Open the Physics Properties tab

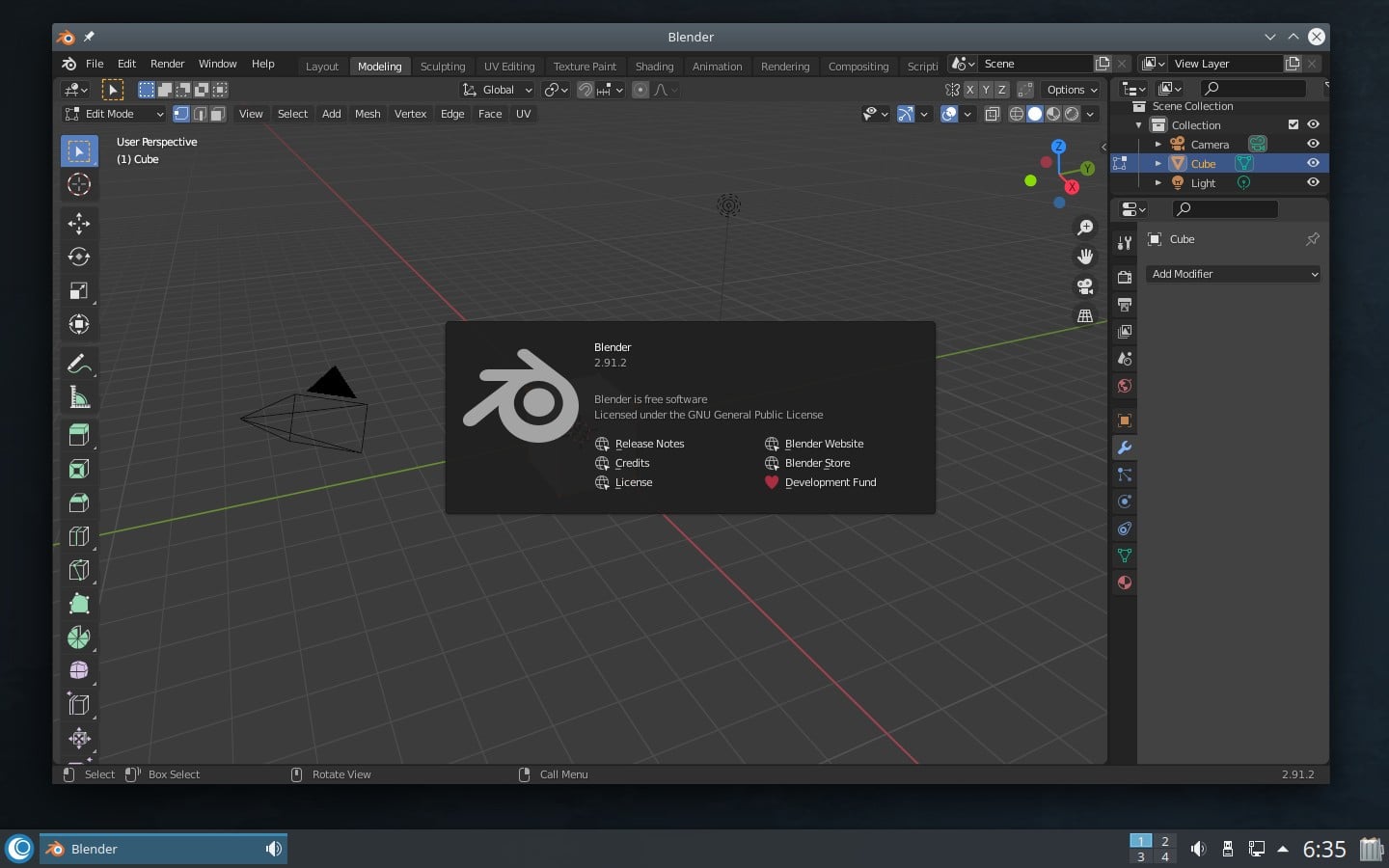coord(1124,502)
